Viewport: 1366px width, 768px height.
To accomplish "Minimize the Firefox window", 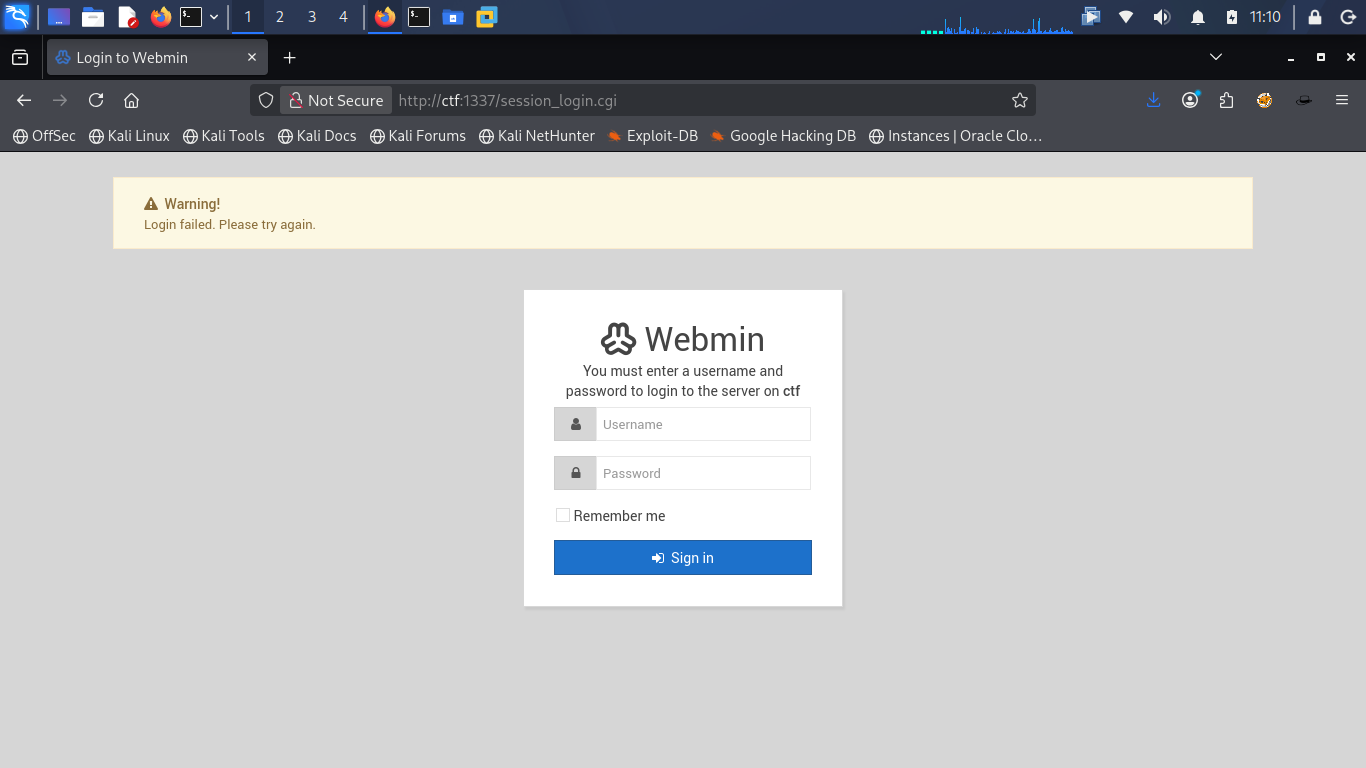I will [x=1291, y=58].
